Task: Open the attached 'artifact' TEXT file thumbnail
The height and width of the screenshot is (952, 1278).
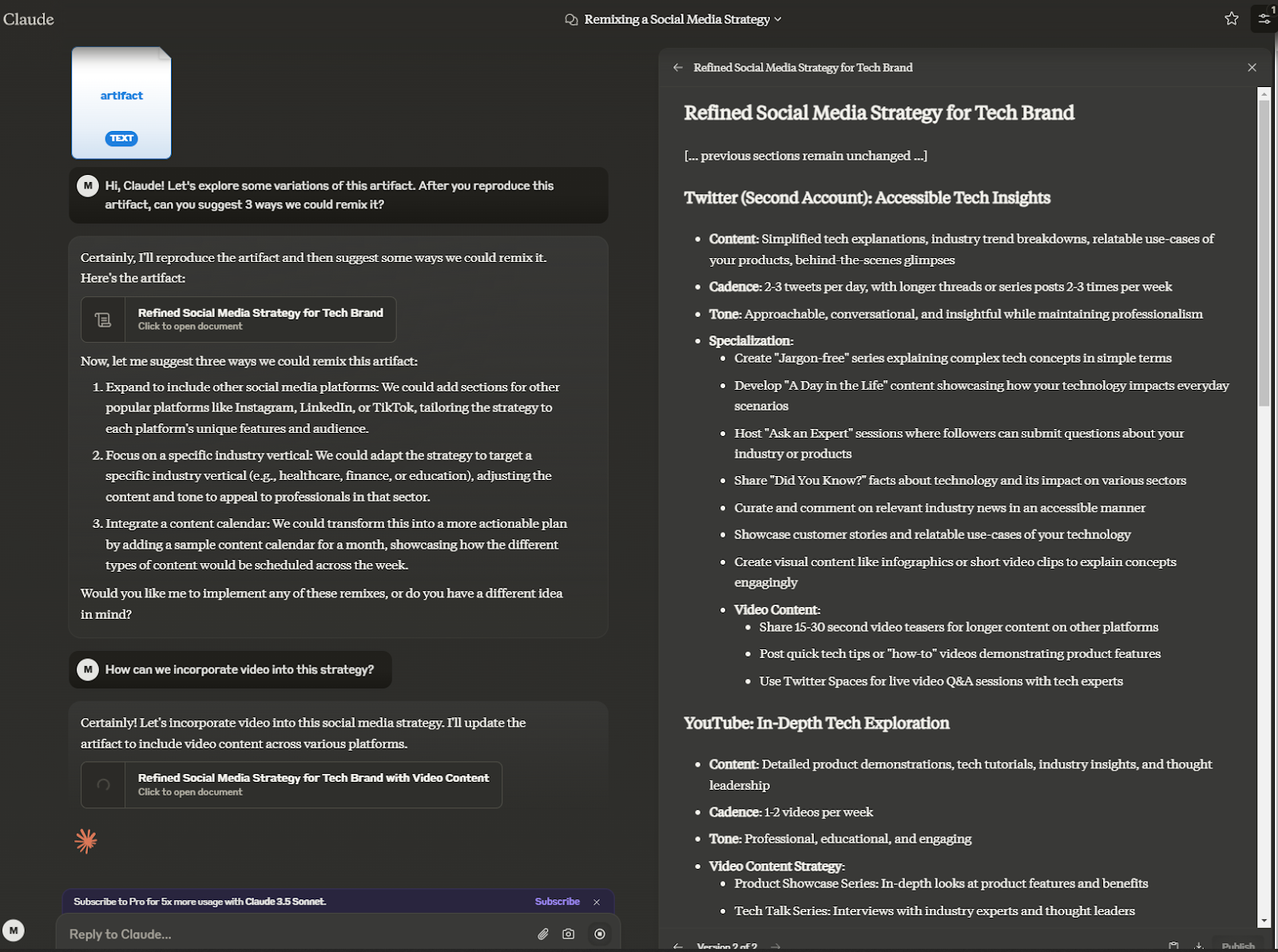Action: tap(121, 102)
